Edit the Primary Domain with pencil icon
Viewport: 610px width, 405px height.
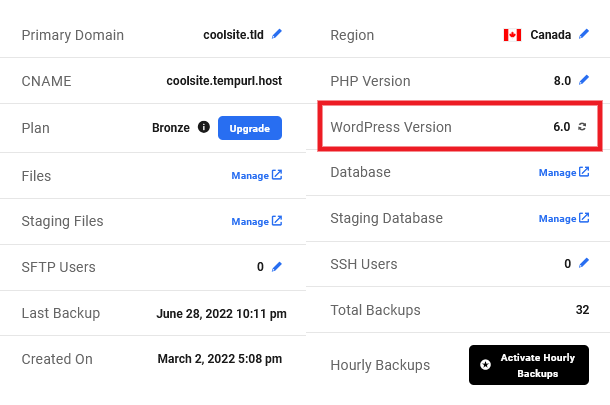[277, 34]
